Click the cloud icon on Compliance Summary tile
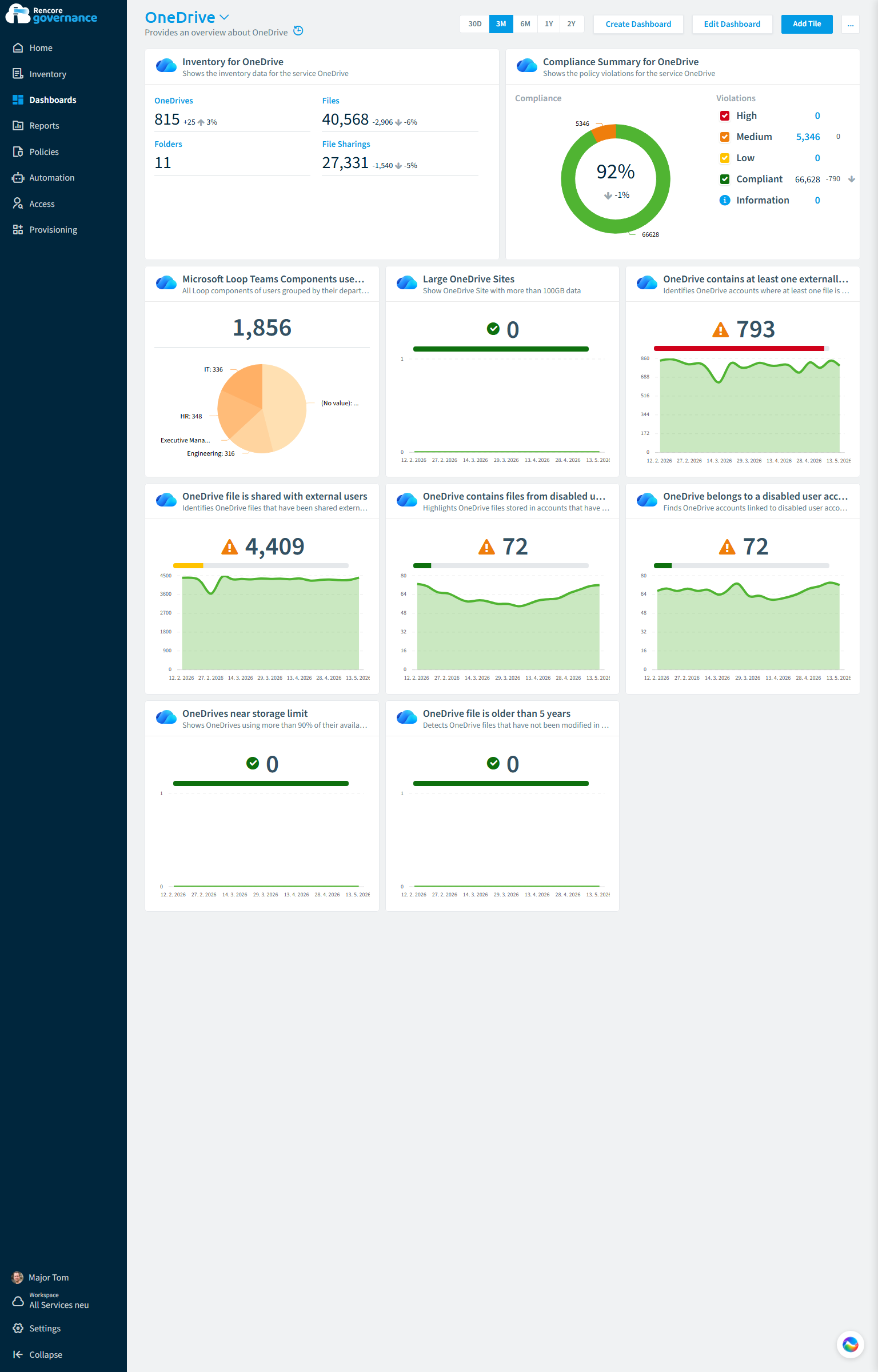 pyautogui.click(x=527, y=66)
